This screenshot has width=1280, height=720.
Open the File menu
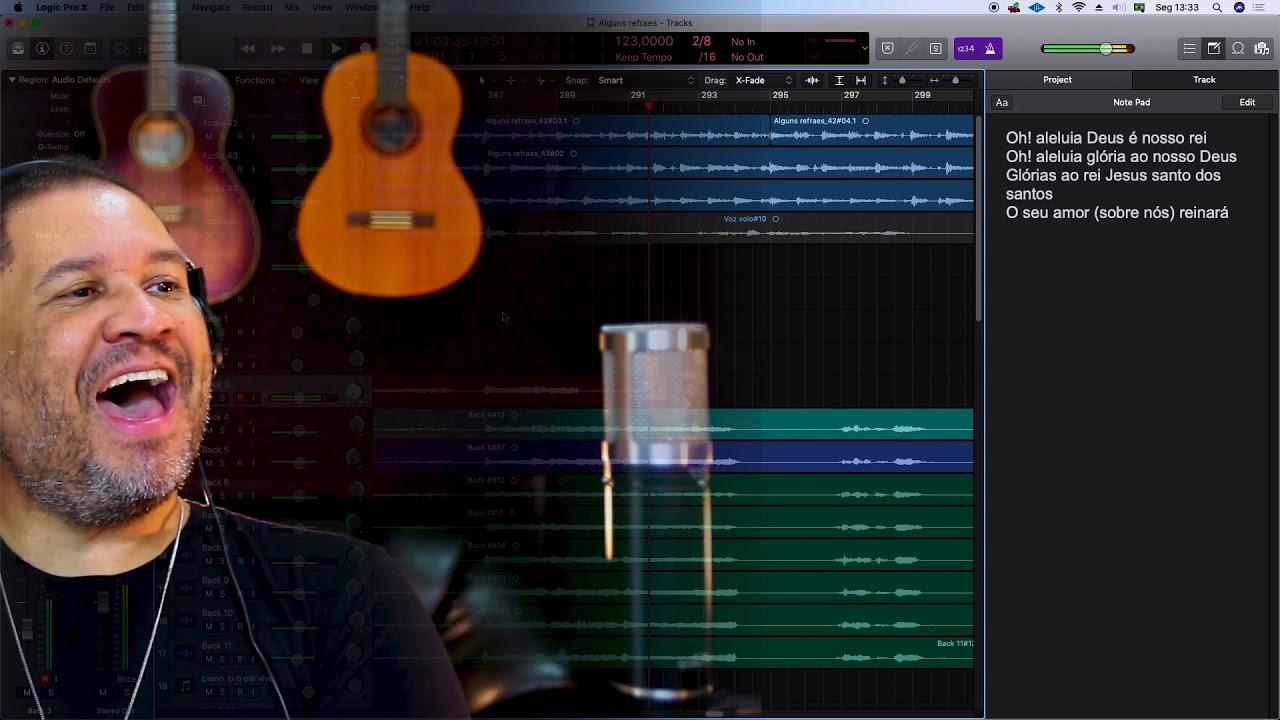[x=107, y=7]
